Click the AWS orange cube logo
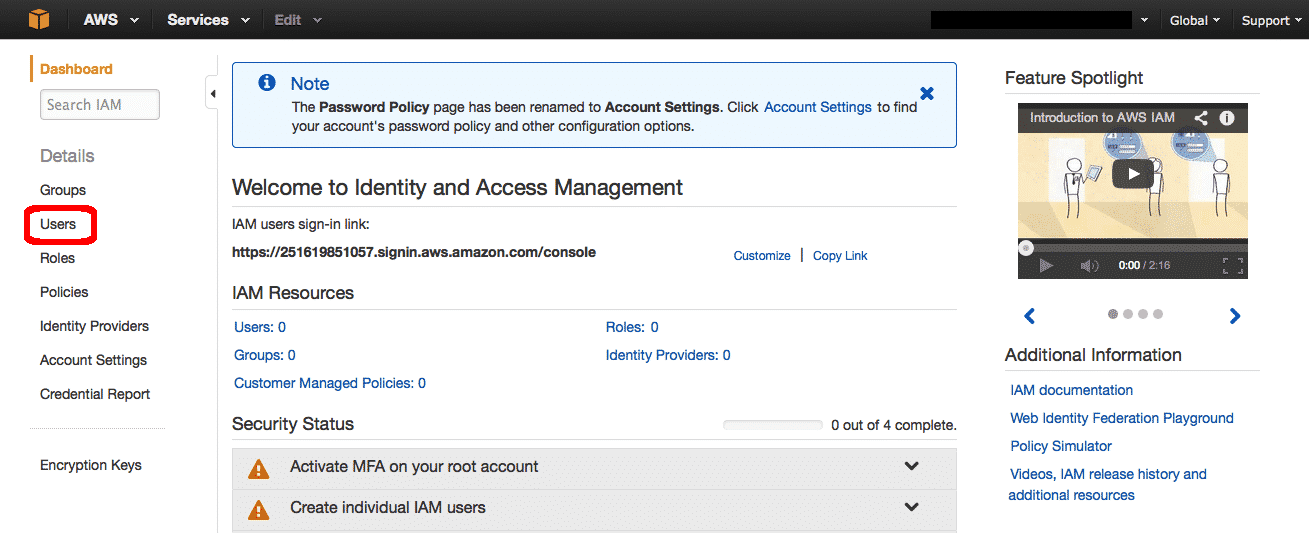 click(x=39, y=19)
